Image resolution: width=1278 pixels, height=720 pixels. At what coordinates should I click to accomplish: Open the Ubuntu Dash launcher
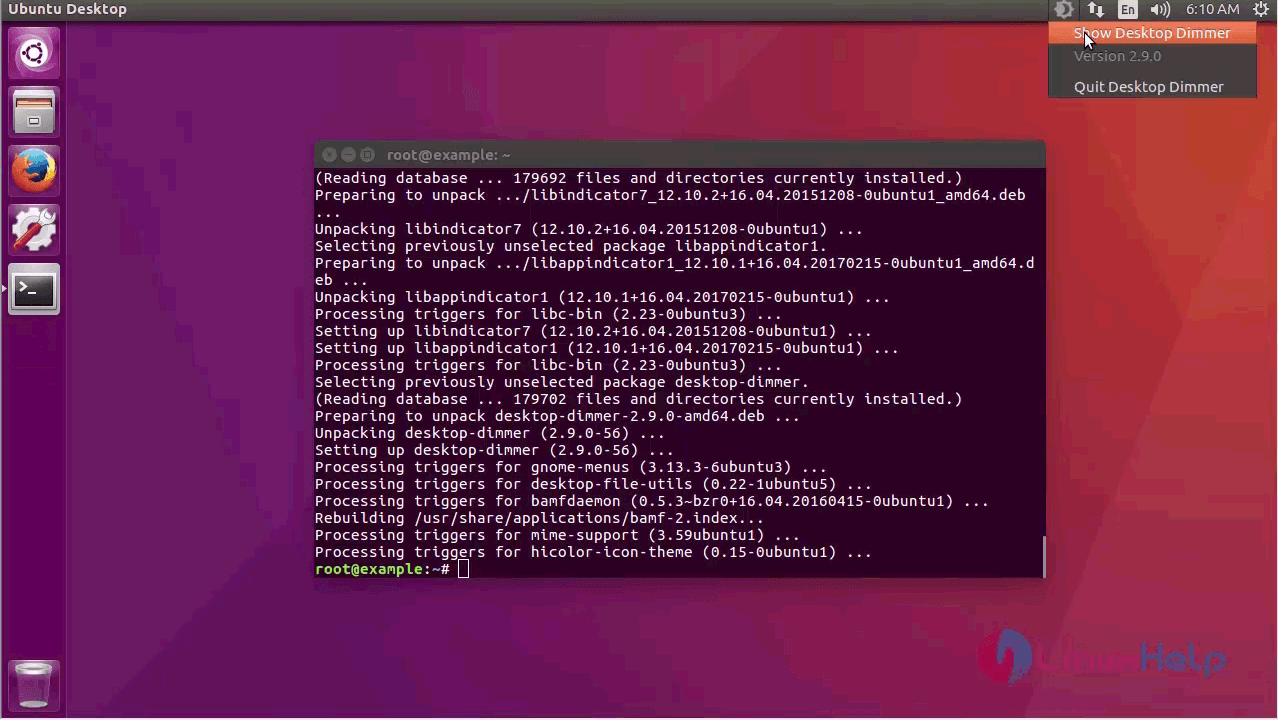33,52
